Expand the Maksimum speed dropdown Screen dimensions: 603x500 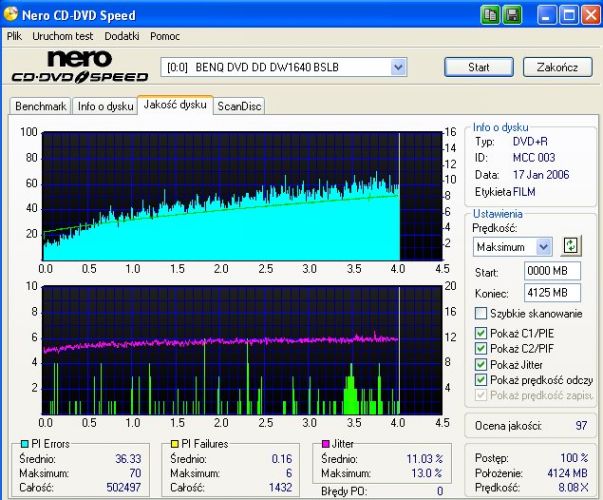pyautogui.click(x=544, y=247)
